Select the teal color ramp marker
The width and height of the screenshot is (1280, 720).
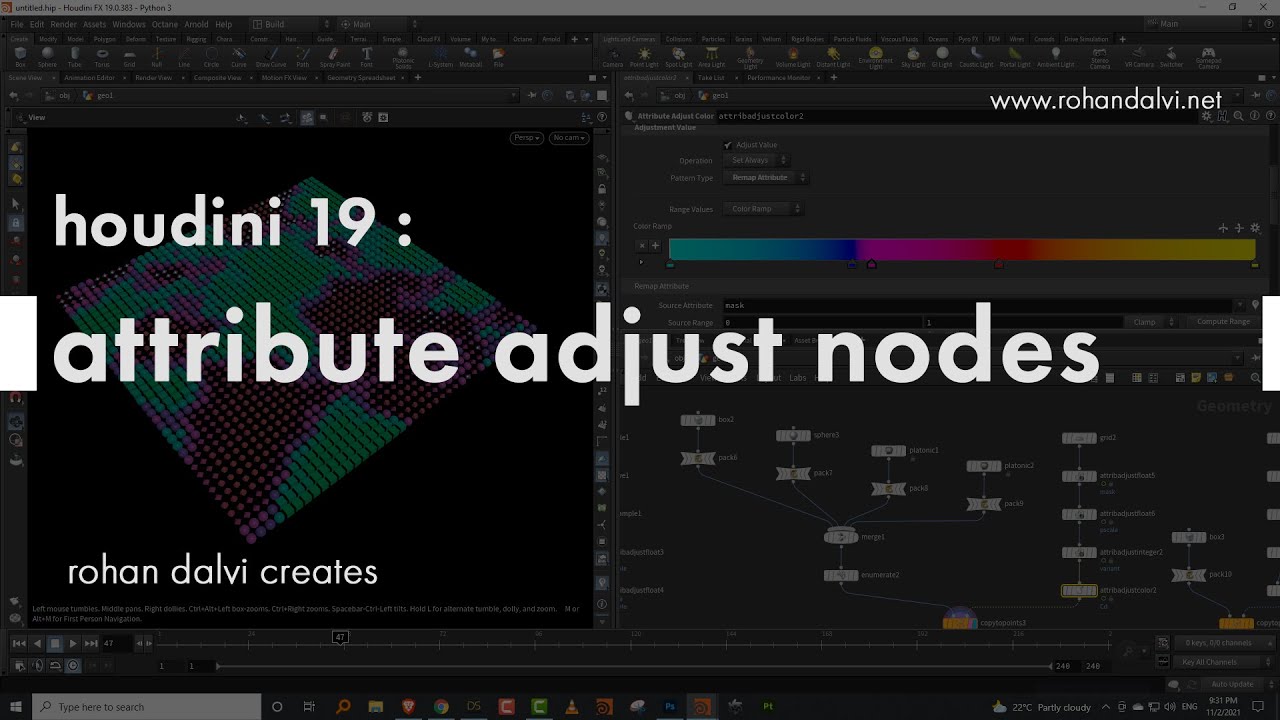coord(670,265)
